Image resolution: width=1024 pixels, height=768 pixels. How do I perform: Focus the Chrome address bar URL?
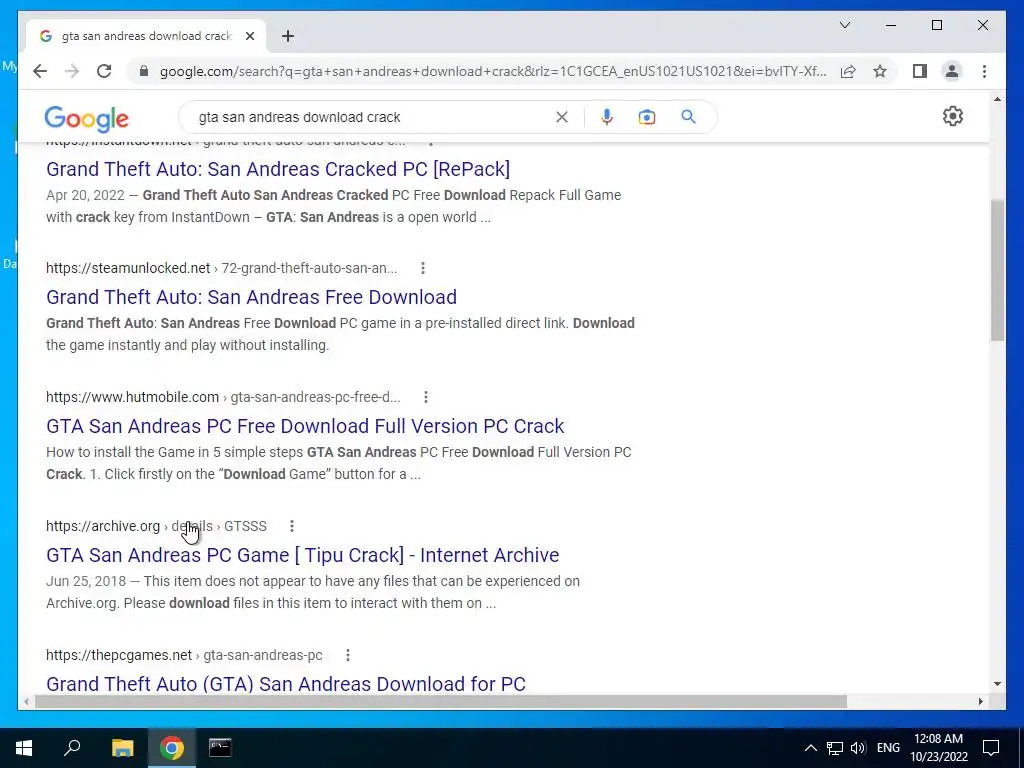pyautogui.click(x=493, y=71)
